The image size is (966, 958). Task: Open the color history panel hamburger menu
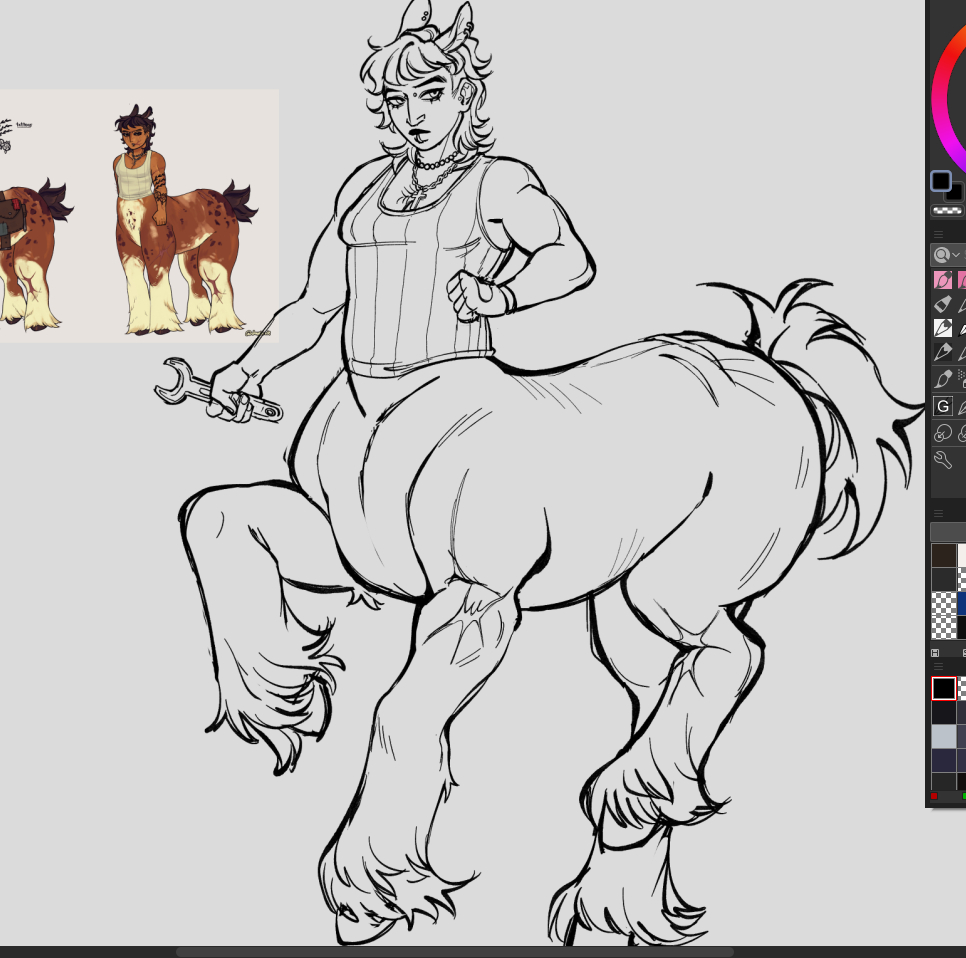[x=938, y=513]
